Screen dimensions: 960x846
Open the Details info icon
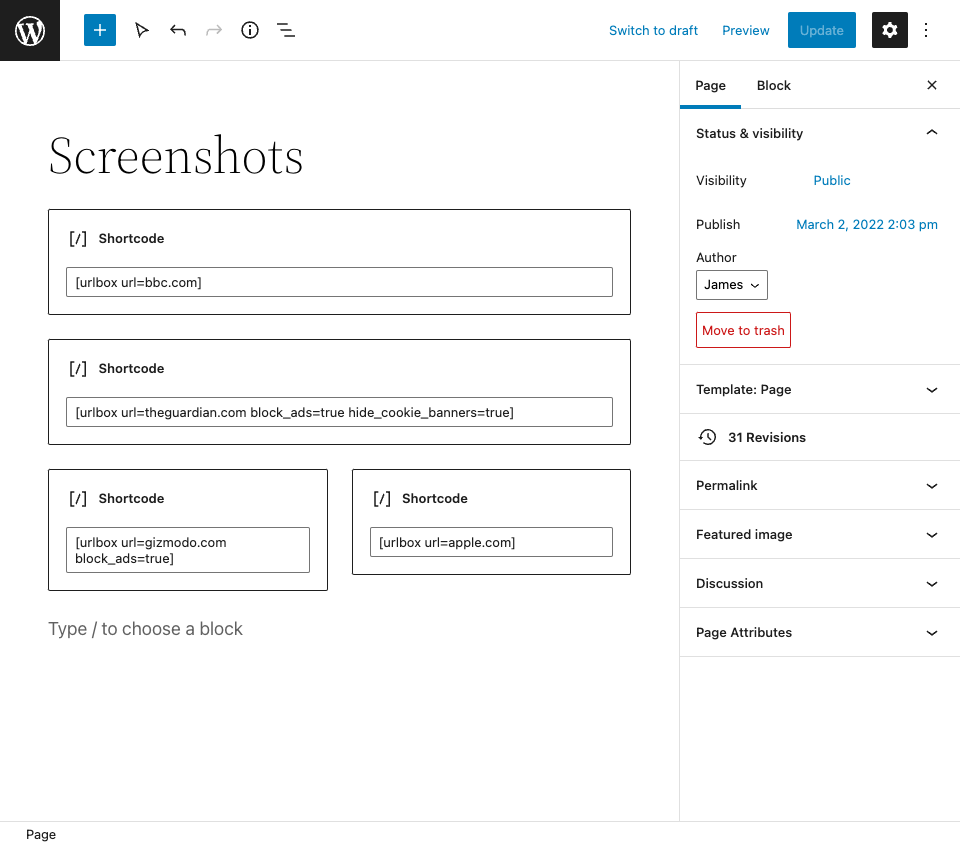pos(249,30)
